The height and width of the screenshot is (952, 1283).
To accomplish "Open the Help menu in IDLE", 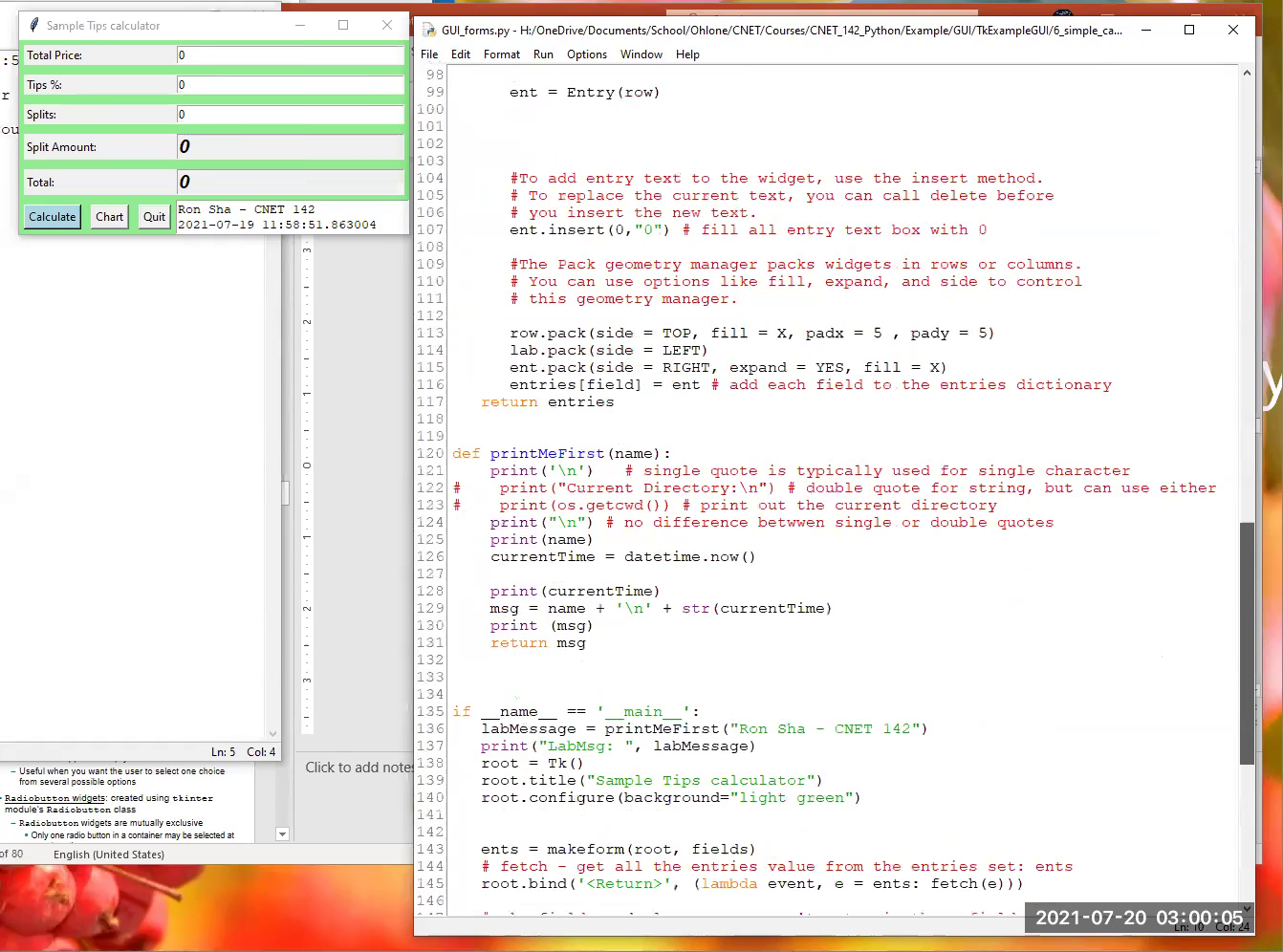I will pos(687,54).
